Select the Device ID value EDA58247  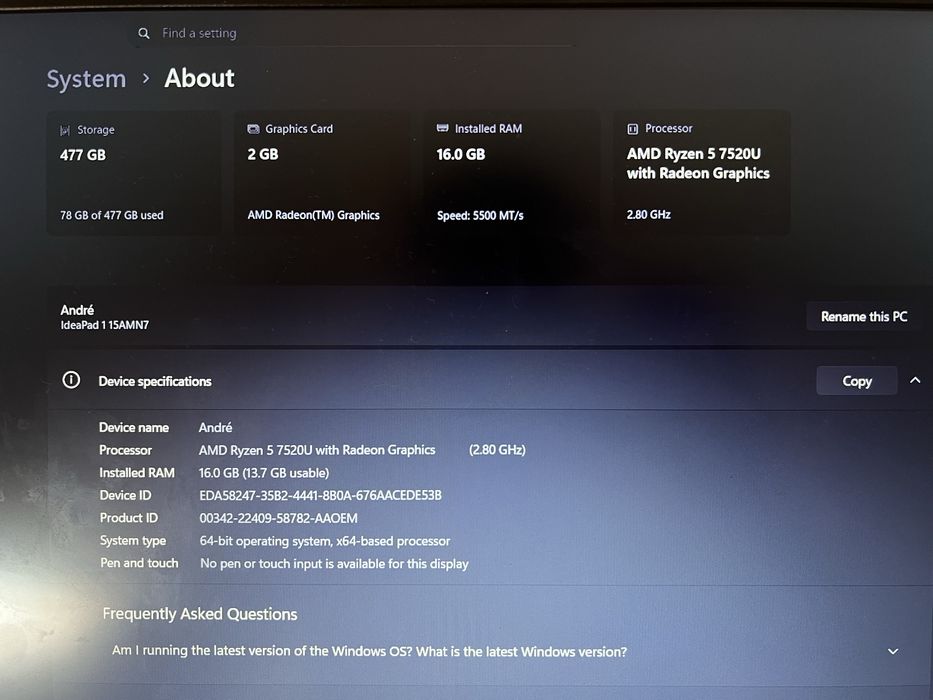[x=320, y=495]
